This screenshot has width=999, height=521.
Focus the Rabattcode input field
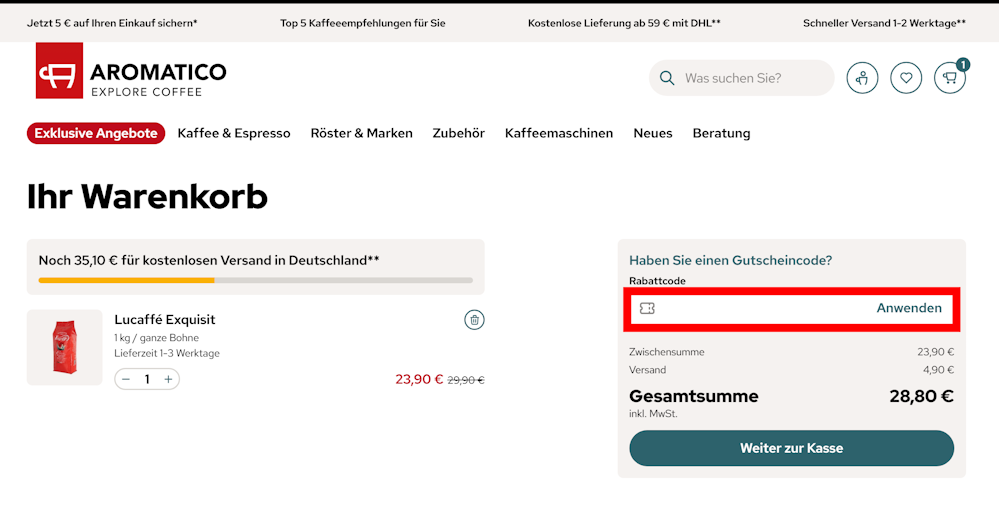click(x=791, y=309)
